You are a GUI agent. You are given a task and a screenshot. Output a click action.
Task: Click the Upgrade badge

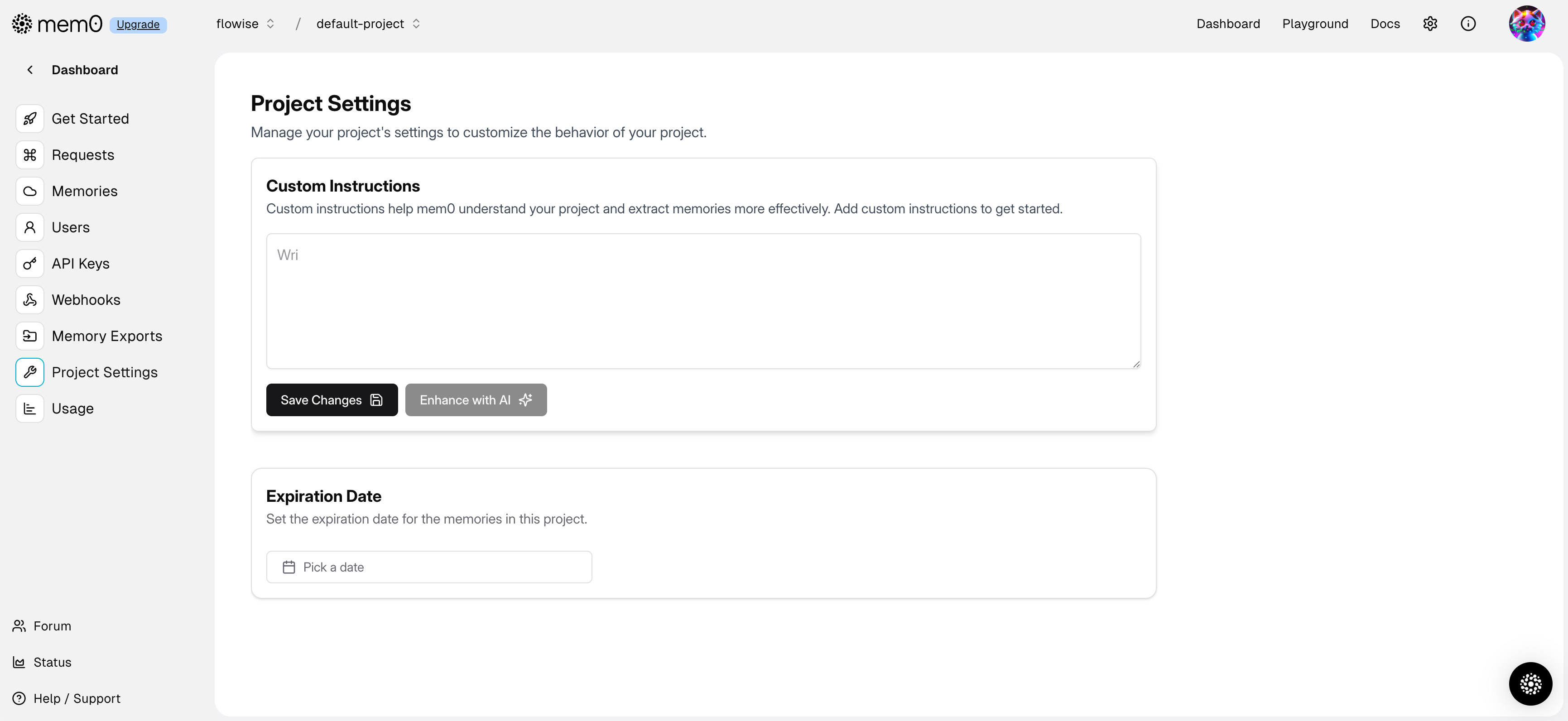pos(138,24)
